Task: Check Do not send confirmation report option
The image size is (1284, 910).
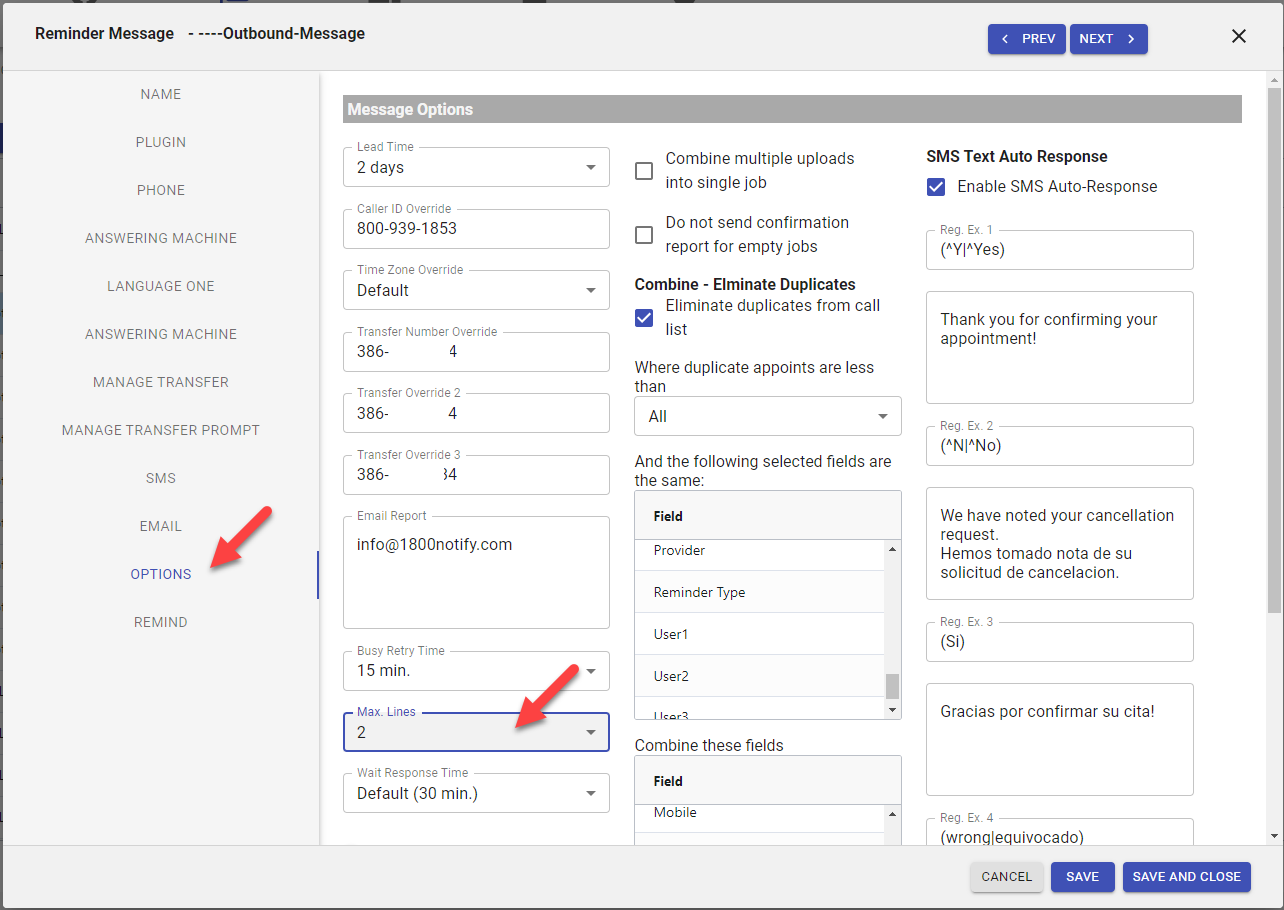Action: pyautogui.click(x=645, y=235)
